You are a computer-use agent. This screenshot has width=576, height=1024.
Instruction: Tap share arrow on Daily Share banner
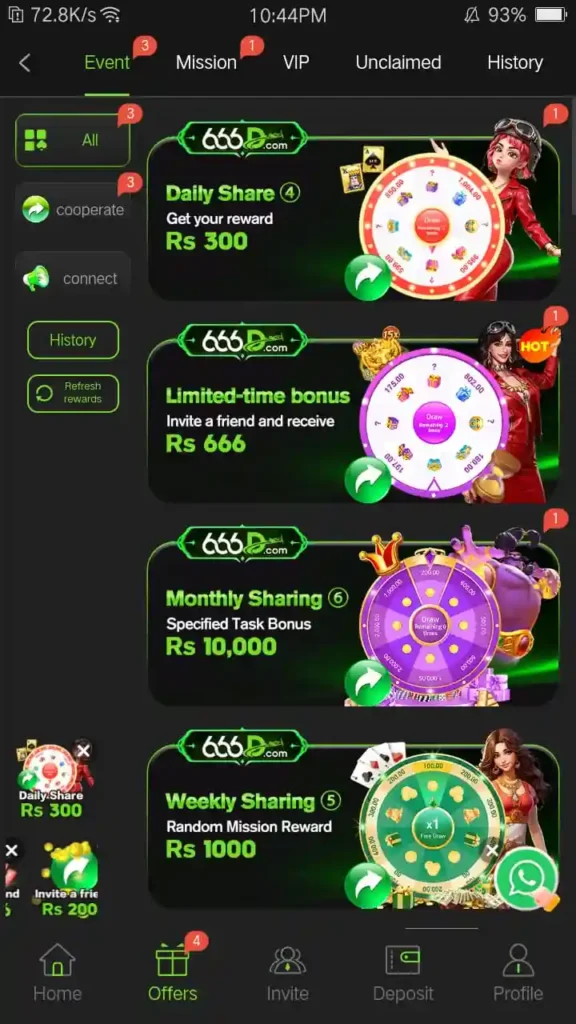coord(368,278)
